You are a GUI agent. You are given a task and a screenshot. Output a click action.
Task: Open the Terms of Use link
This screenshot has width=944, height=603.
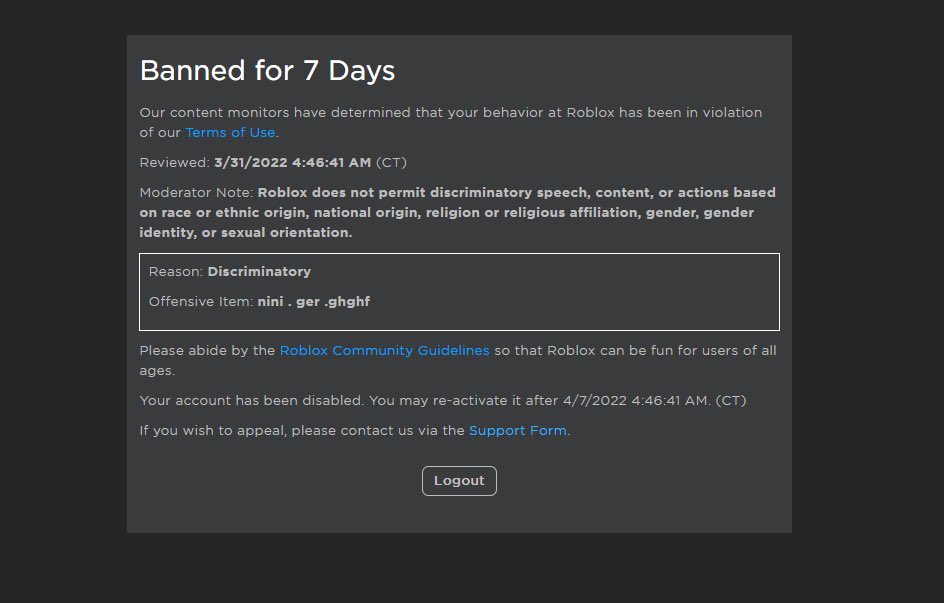tap(230, 132)
